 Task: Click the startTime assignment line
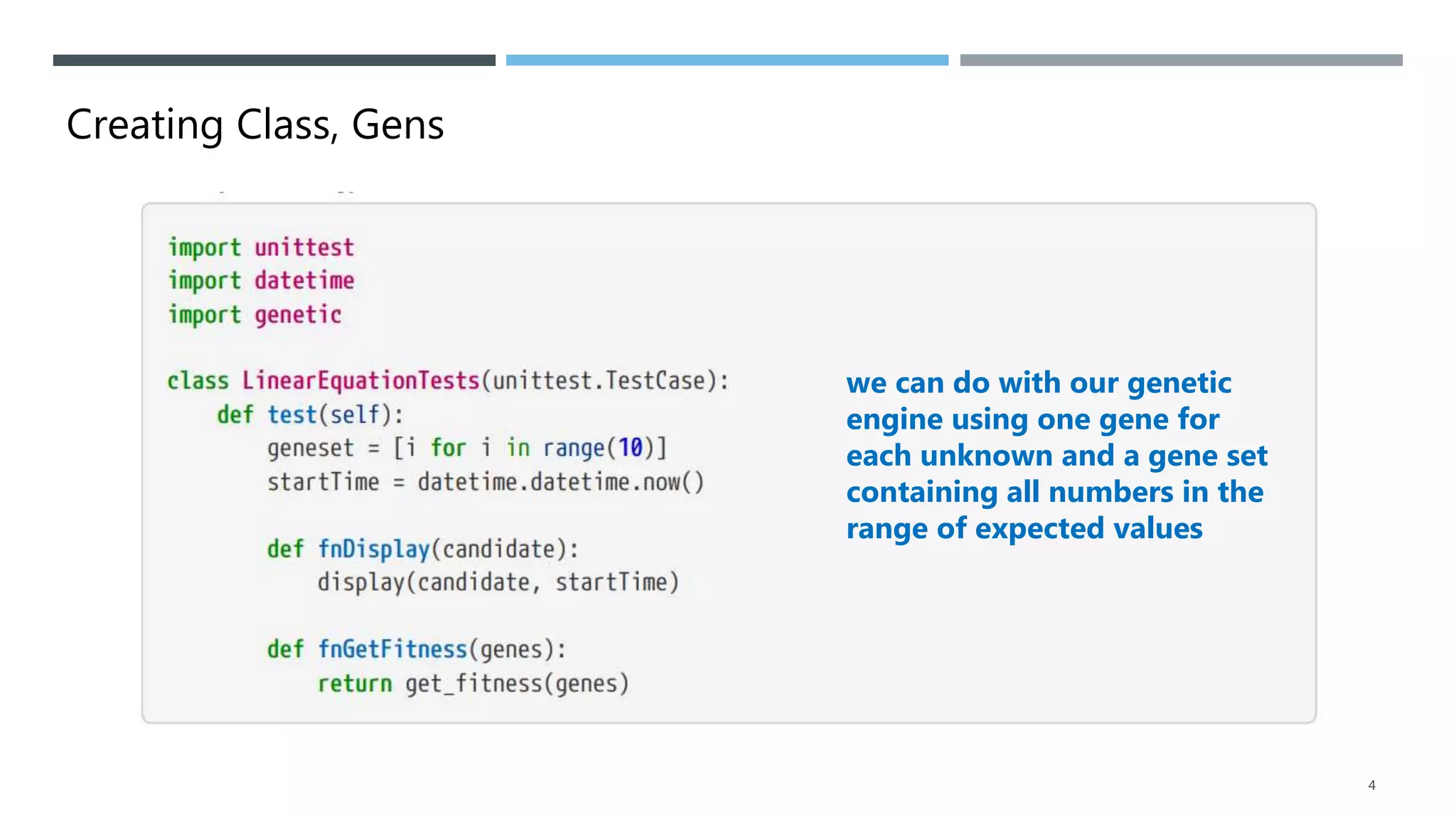coord(485,482)
